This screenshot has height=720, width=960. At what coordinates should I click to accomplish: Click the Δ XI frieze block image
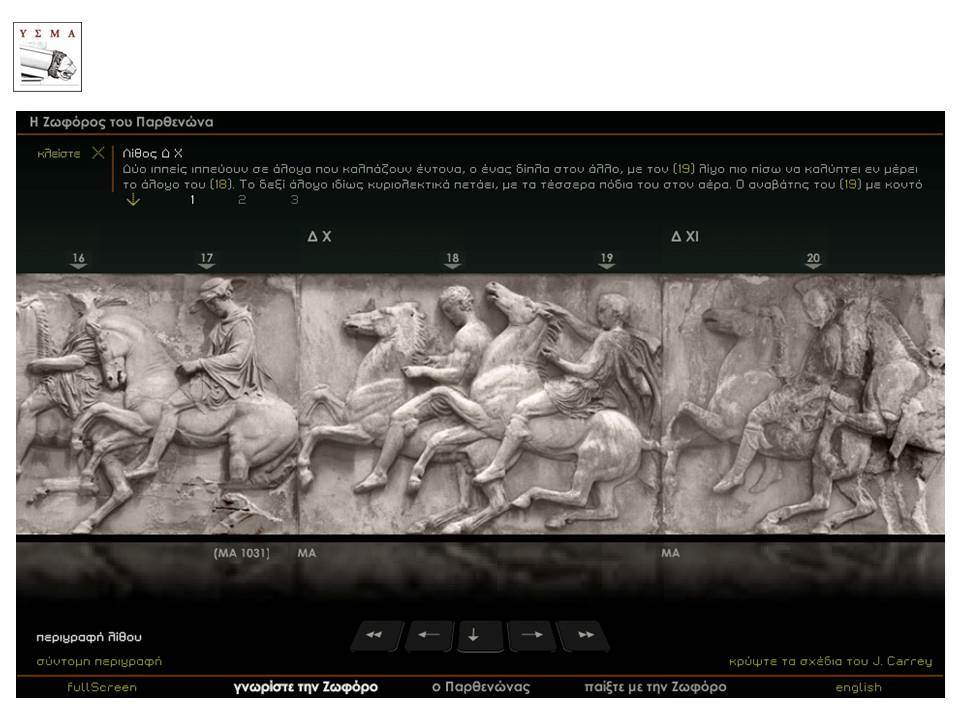[803, 404]
